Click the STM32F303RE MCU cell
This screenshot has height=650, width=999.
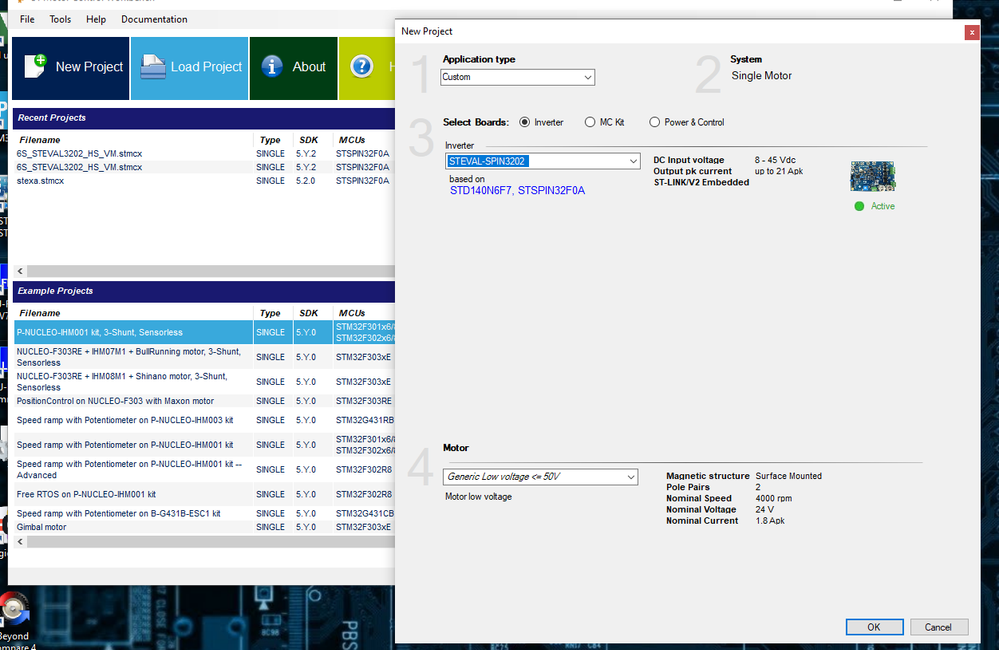364,401
